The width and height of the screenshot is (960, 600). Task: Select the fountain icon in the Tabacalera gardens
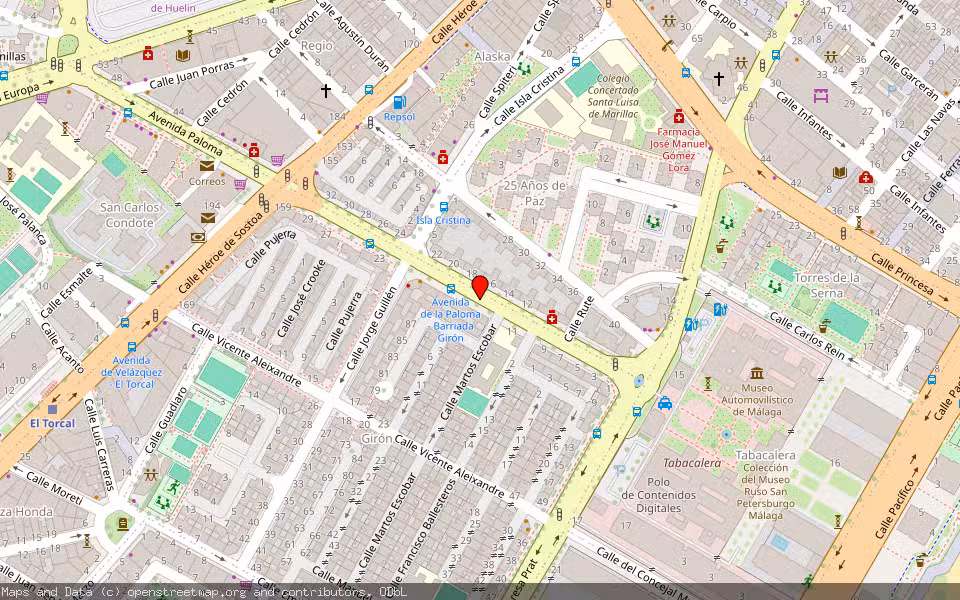point(726,434)
